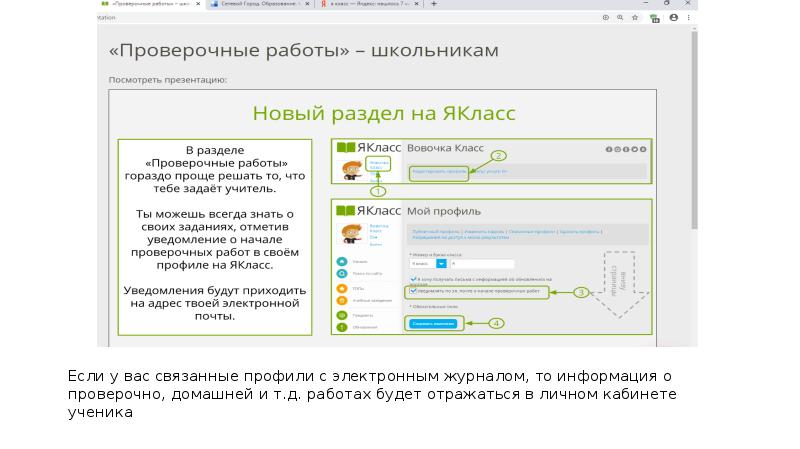This screenshot has height=449, width=800.
Task: Click the Посмотреть презентацию: label
Action: pos(168,80)
